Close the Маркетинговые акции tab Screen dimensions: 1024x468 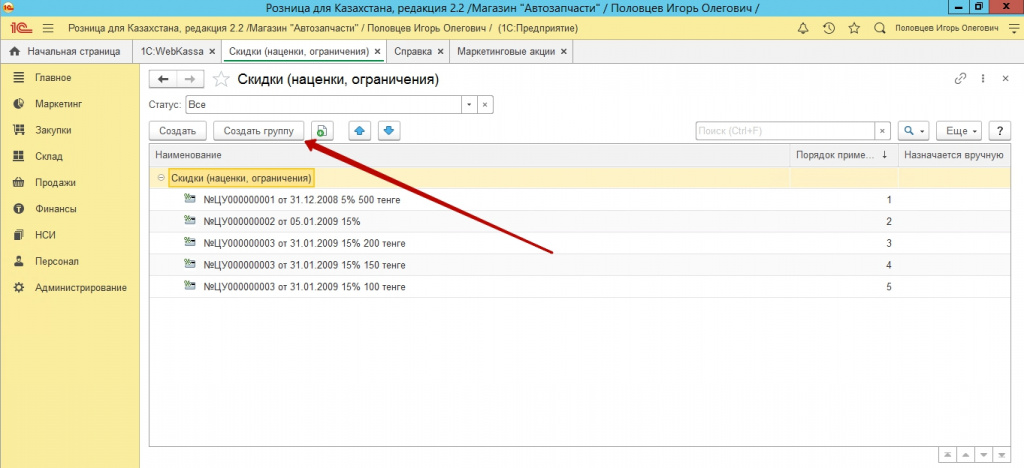coord(564,52)
